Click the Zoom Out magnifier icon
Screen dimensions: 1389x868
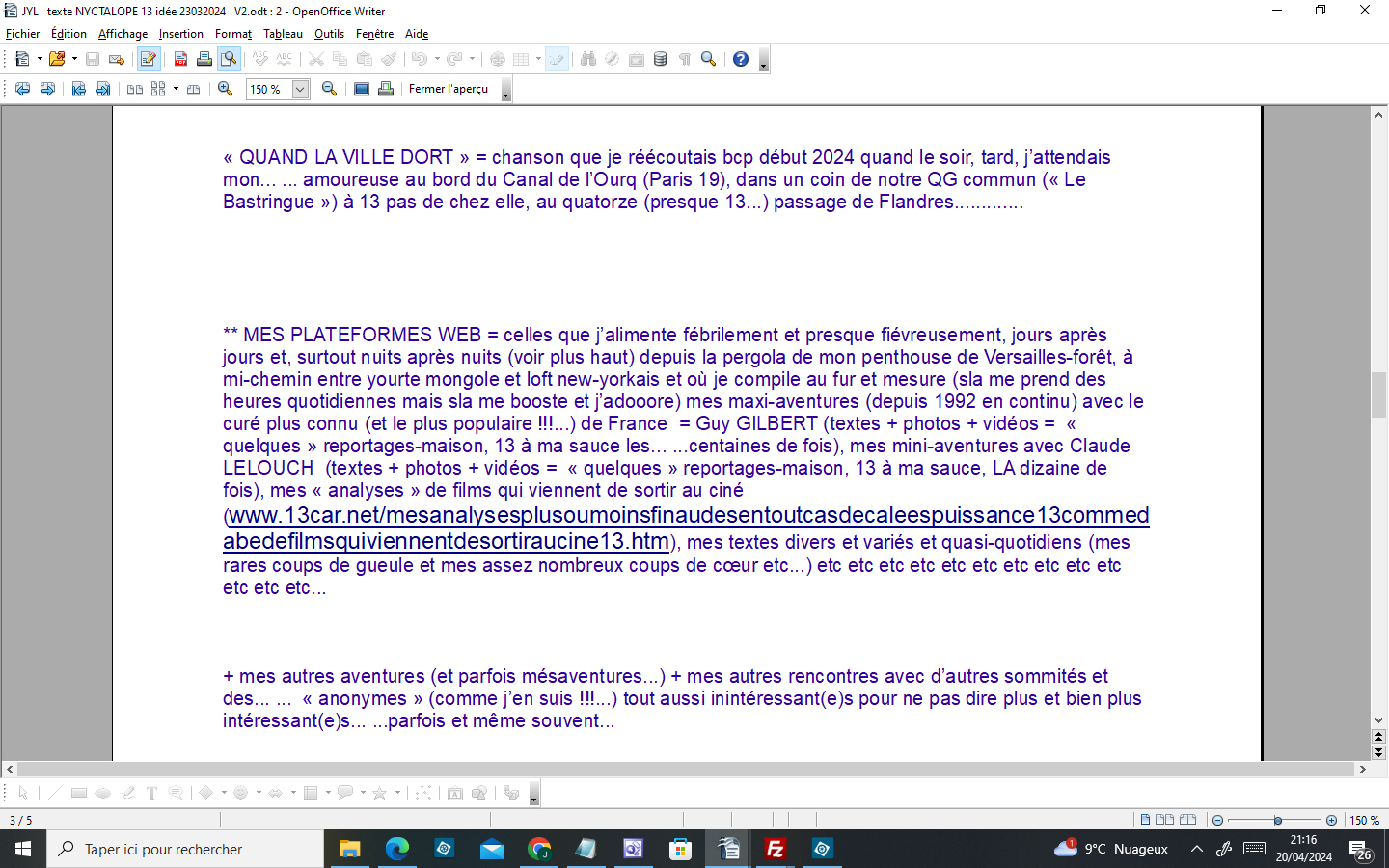[x=329, y=89]
